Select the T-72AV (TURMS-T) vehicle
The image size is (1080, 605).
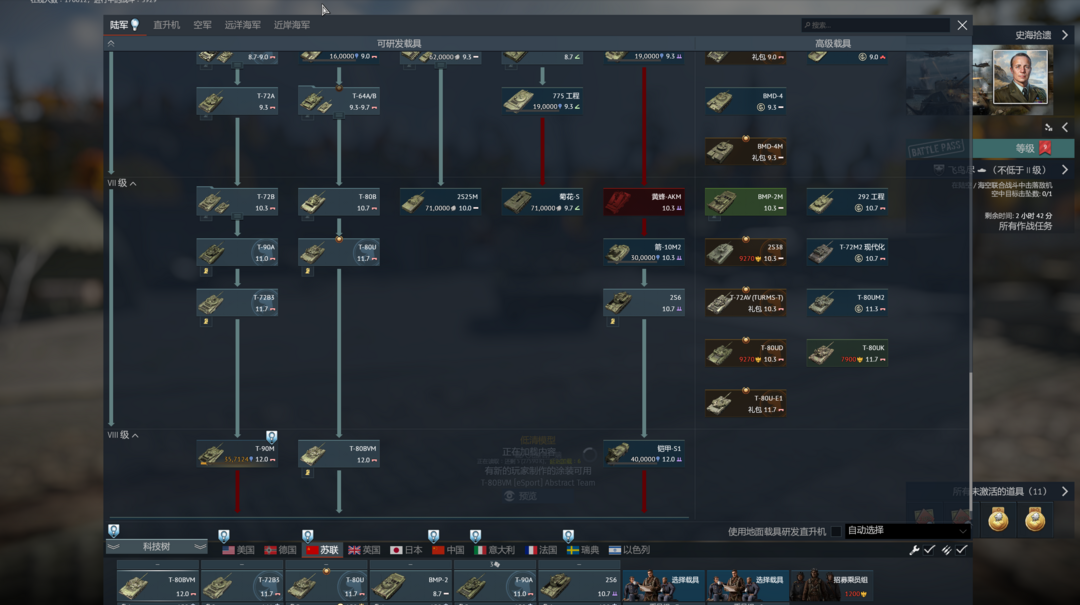tap(745, 302)
